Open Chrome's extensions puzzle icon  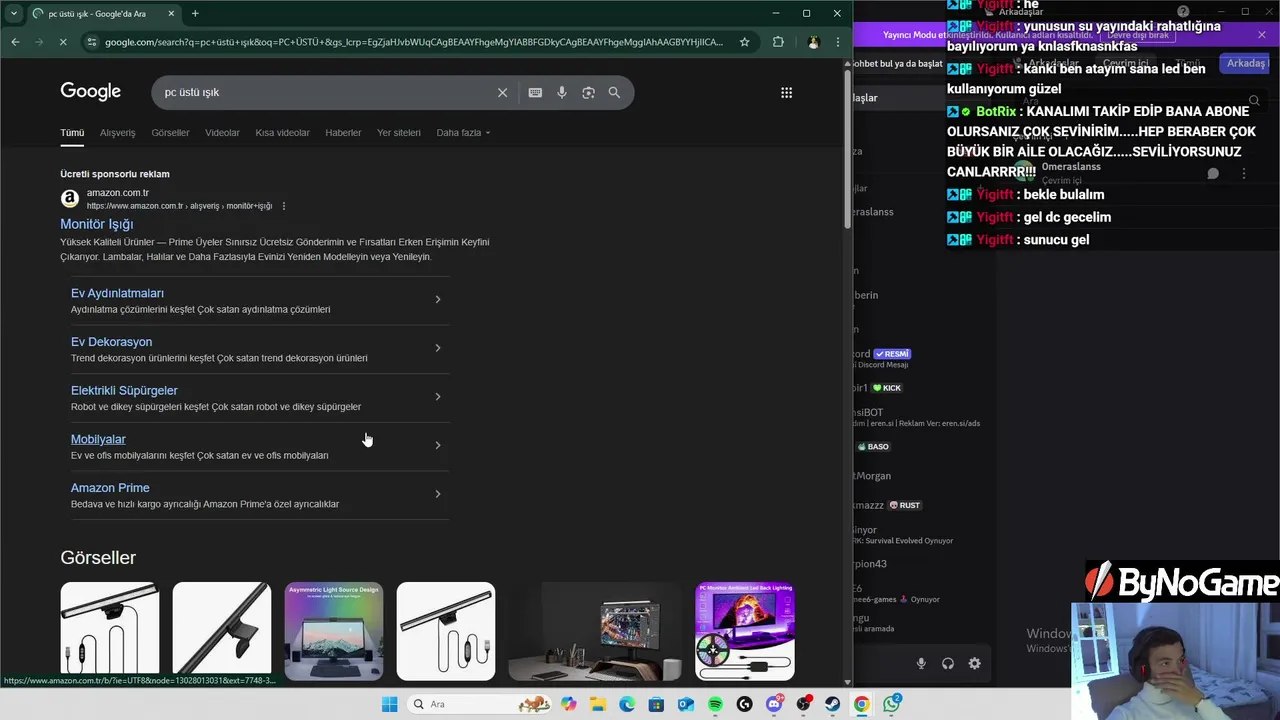tap(778, 42)
